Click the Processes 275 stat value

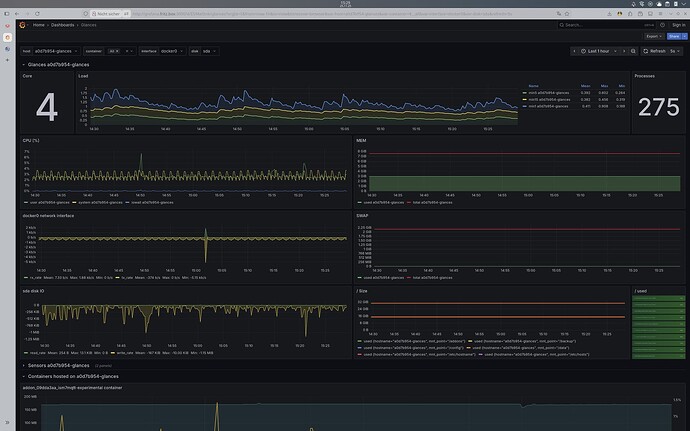tap(659, 107)
